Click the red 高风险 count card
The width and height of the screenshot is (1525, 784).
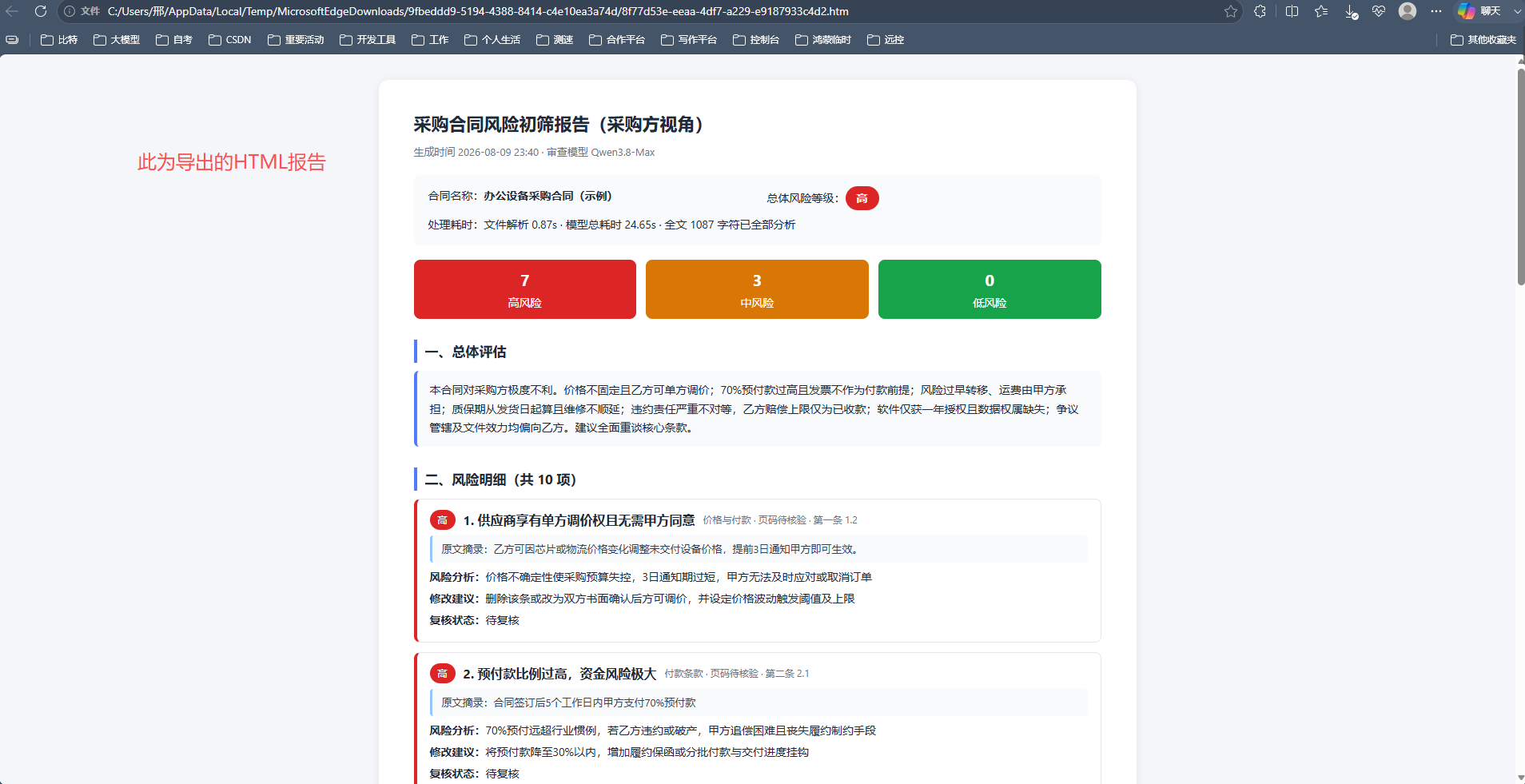pos(525,289)
